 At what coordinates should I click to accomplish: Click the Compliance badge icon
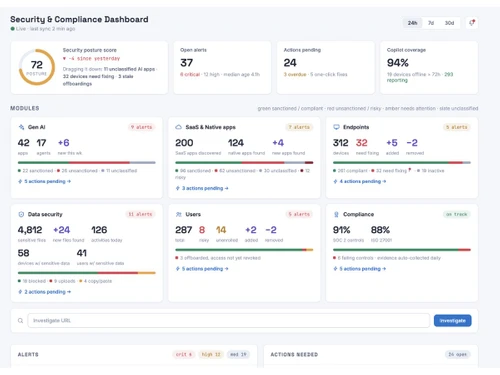tap(336, 214)
